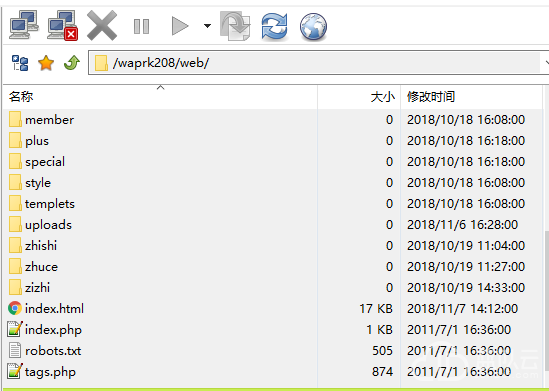Click the text file icon of robots.txt
The height and width of the screenshot is (391, 549).
click(x=15, y=350)
